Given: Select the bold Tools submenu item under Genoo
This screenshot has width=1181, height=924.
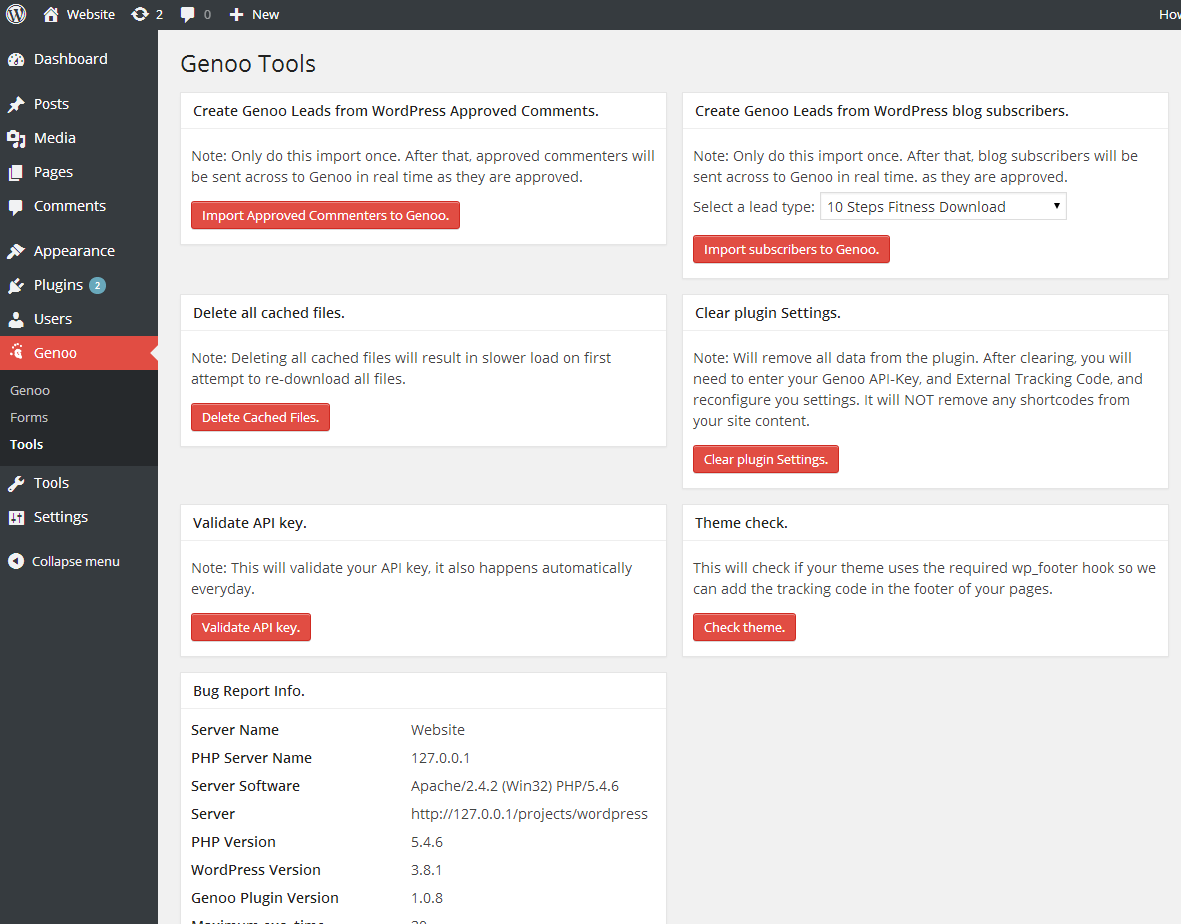Looking at the screenshot, I should click(x=26, y=444).
